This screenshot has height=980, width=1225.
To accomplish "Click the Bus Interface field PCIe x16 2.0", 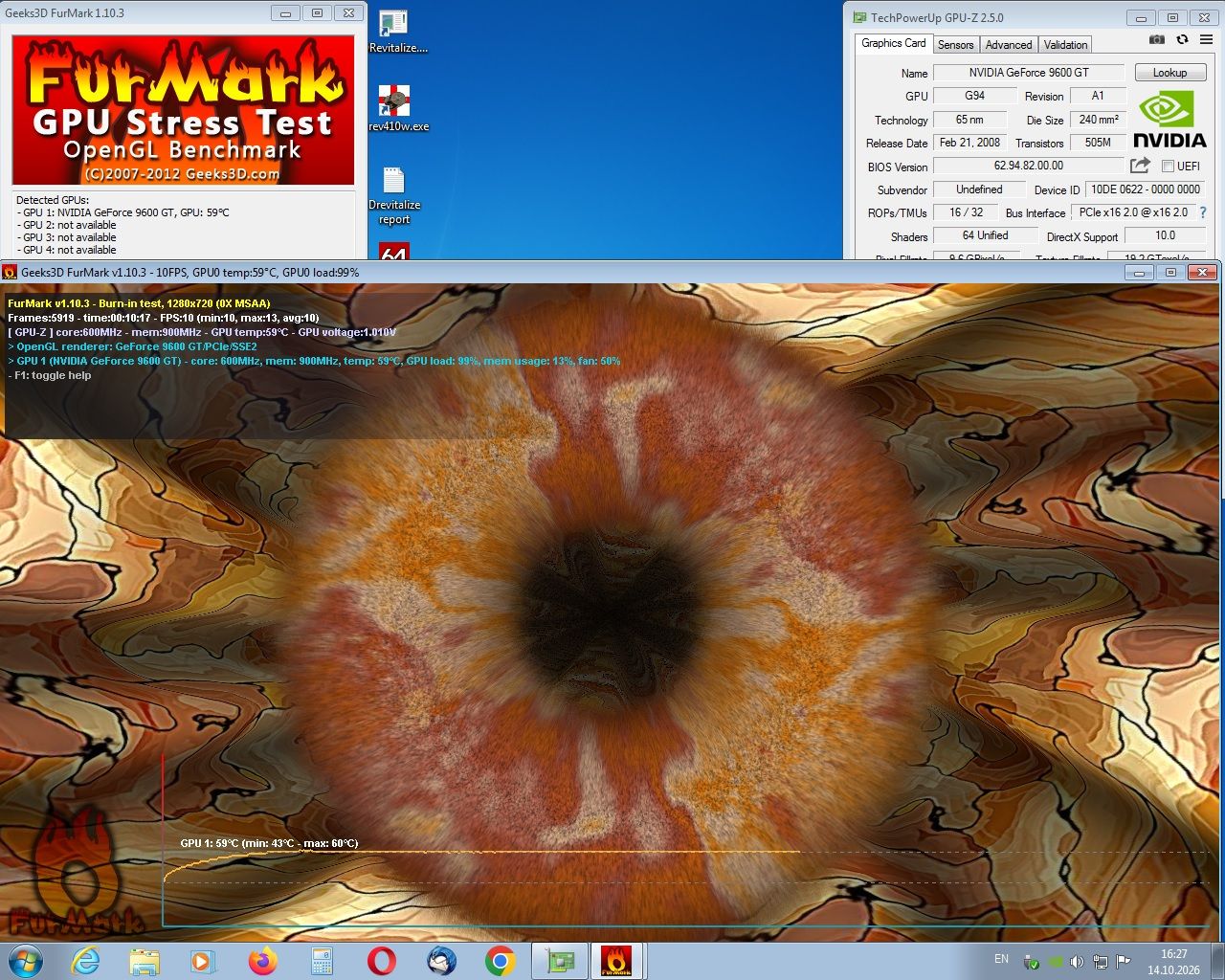I will click(1133, 212).
